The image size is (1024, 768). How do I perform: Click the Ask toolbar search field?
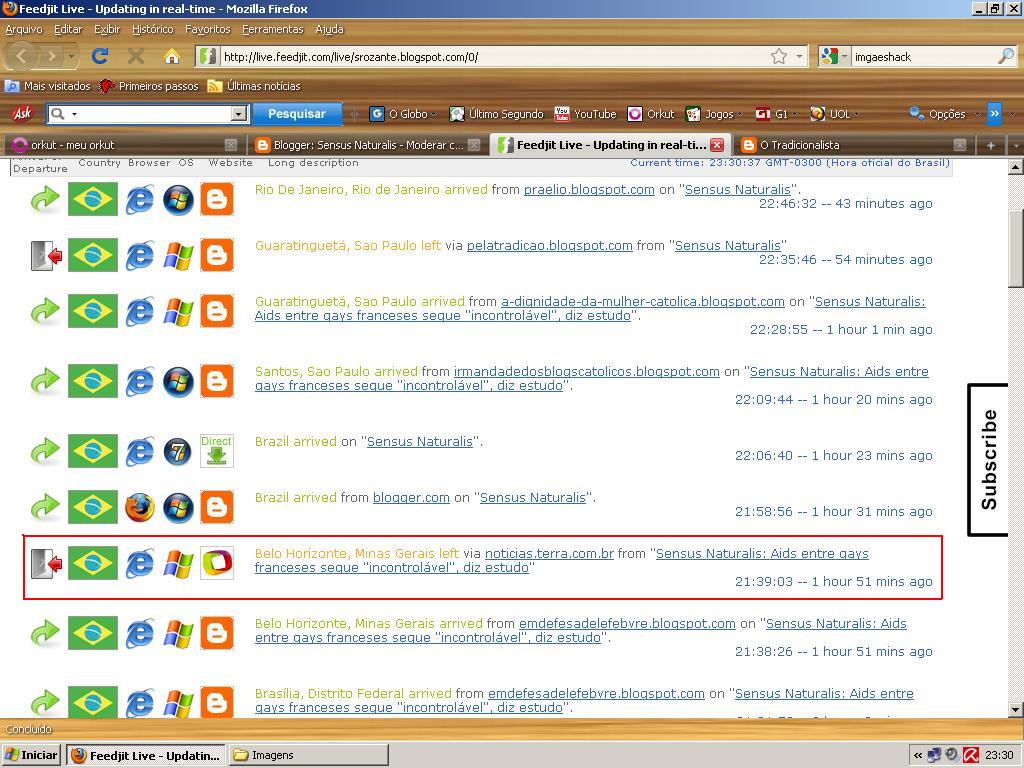pyautogui.click(x=147, y=114)
